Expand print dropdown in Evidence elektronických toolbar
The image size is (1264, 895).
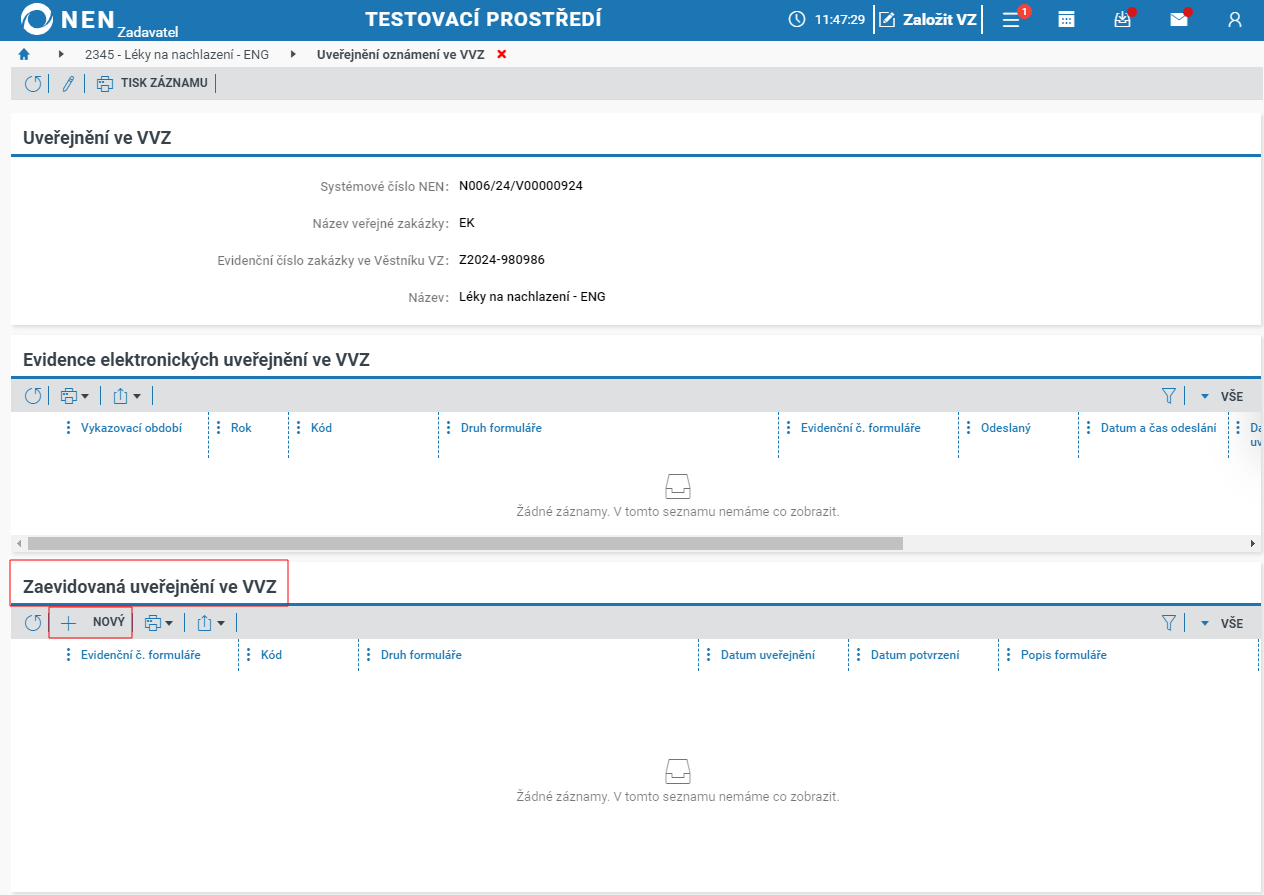click(x=75, y=396)
